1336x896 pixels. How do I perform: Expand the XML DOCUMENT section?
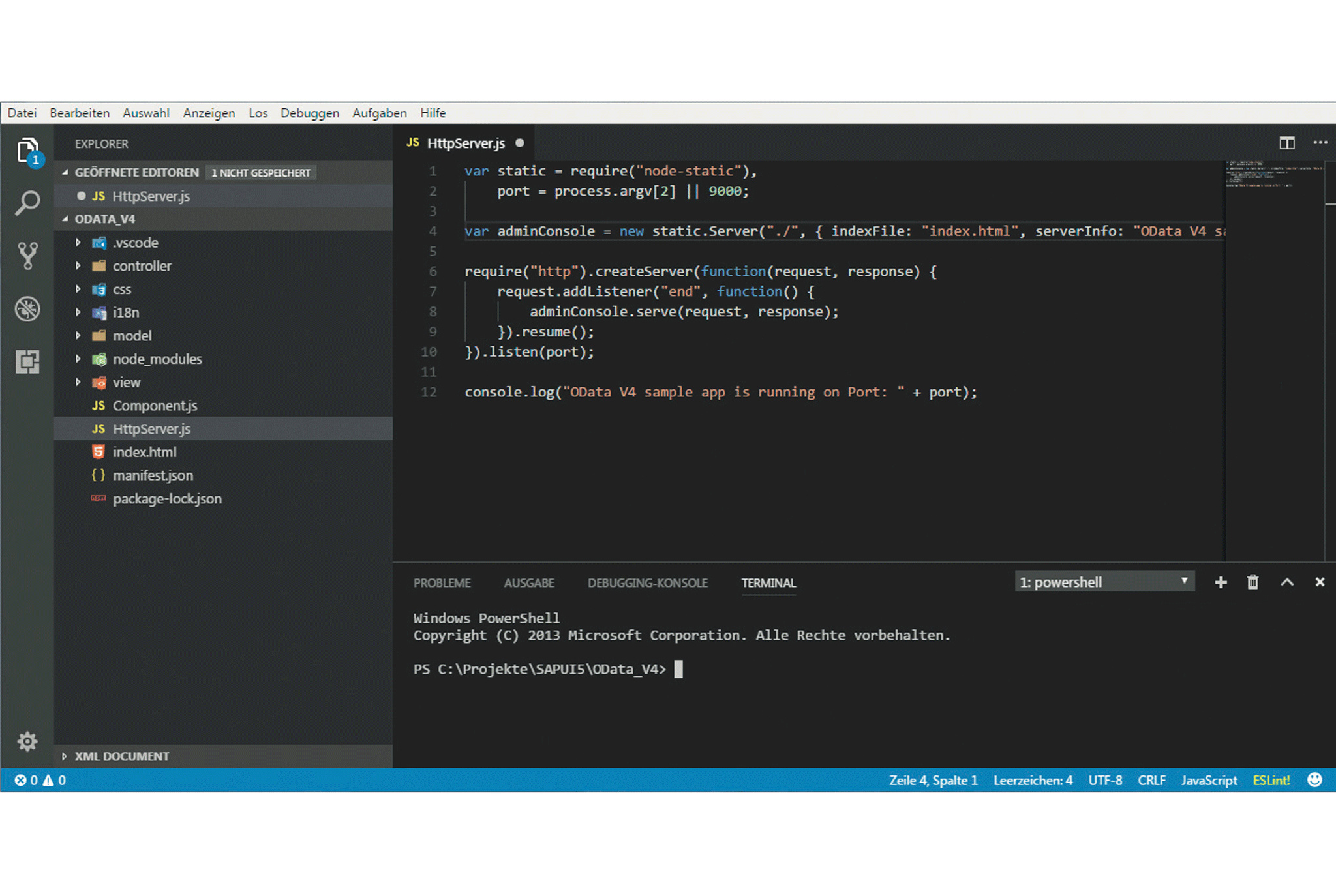[121, 756]
